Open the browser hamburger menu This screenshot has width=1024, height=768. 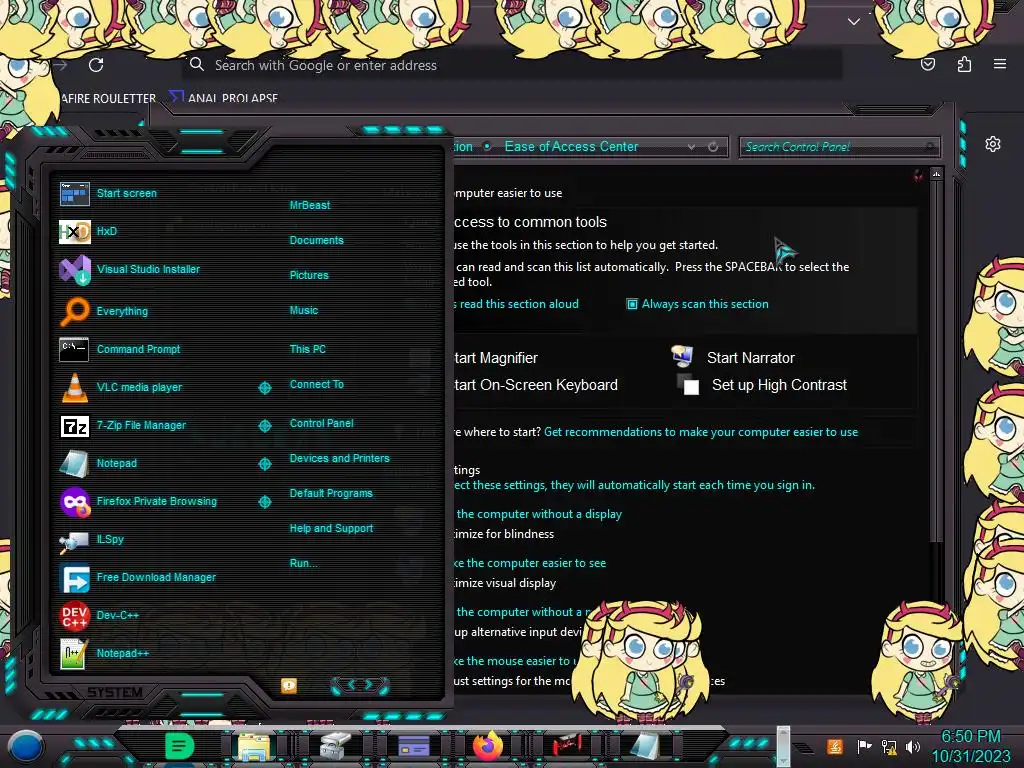[1000, 64]
